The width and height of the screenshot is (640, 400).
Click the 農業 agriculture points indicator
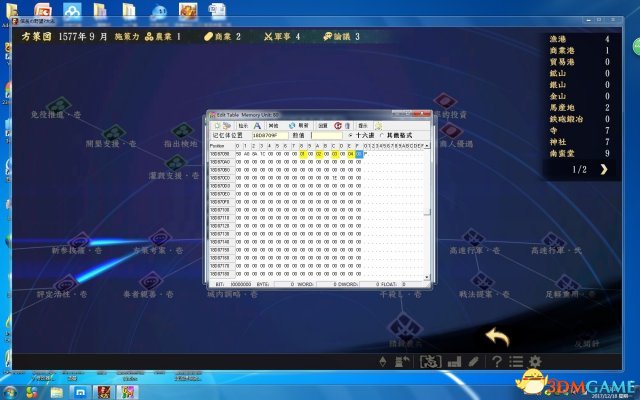pos(163,37)
